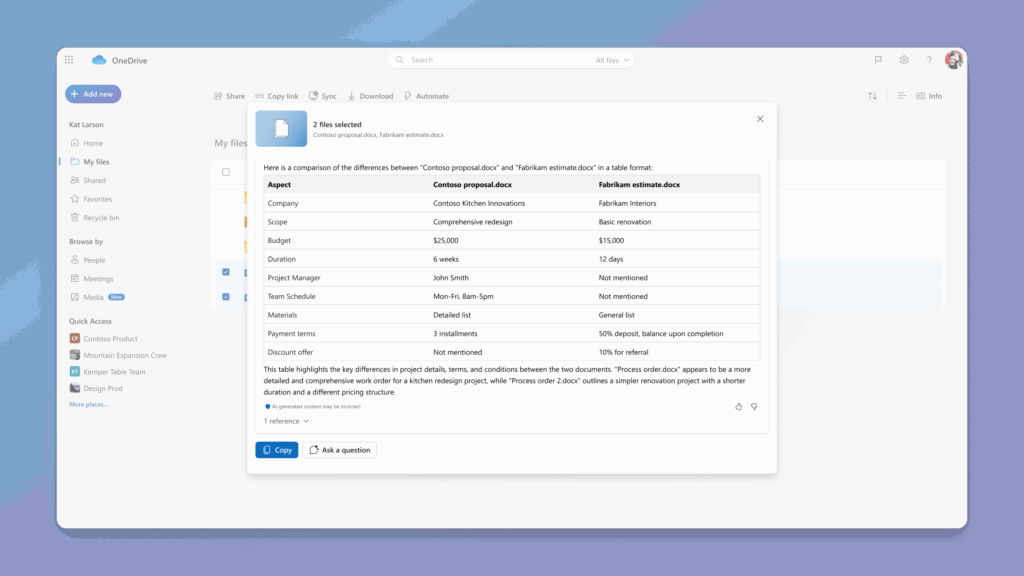The image size is (1024, 576).
Task: Click the OneDrive cloud logo
Action: click(x=99, y=60)
